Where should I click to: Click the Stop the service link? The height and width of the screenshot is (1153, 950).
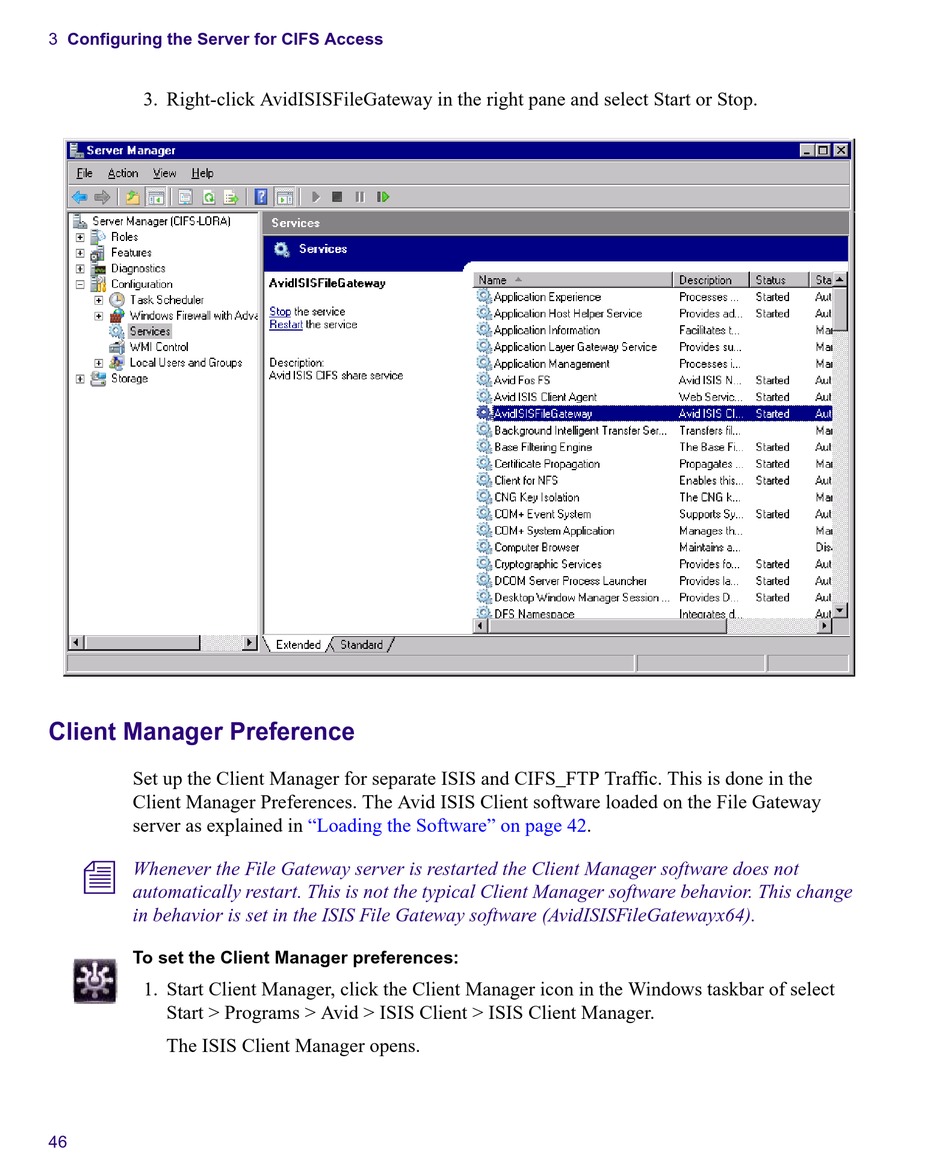point(280,312)
